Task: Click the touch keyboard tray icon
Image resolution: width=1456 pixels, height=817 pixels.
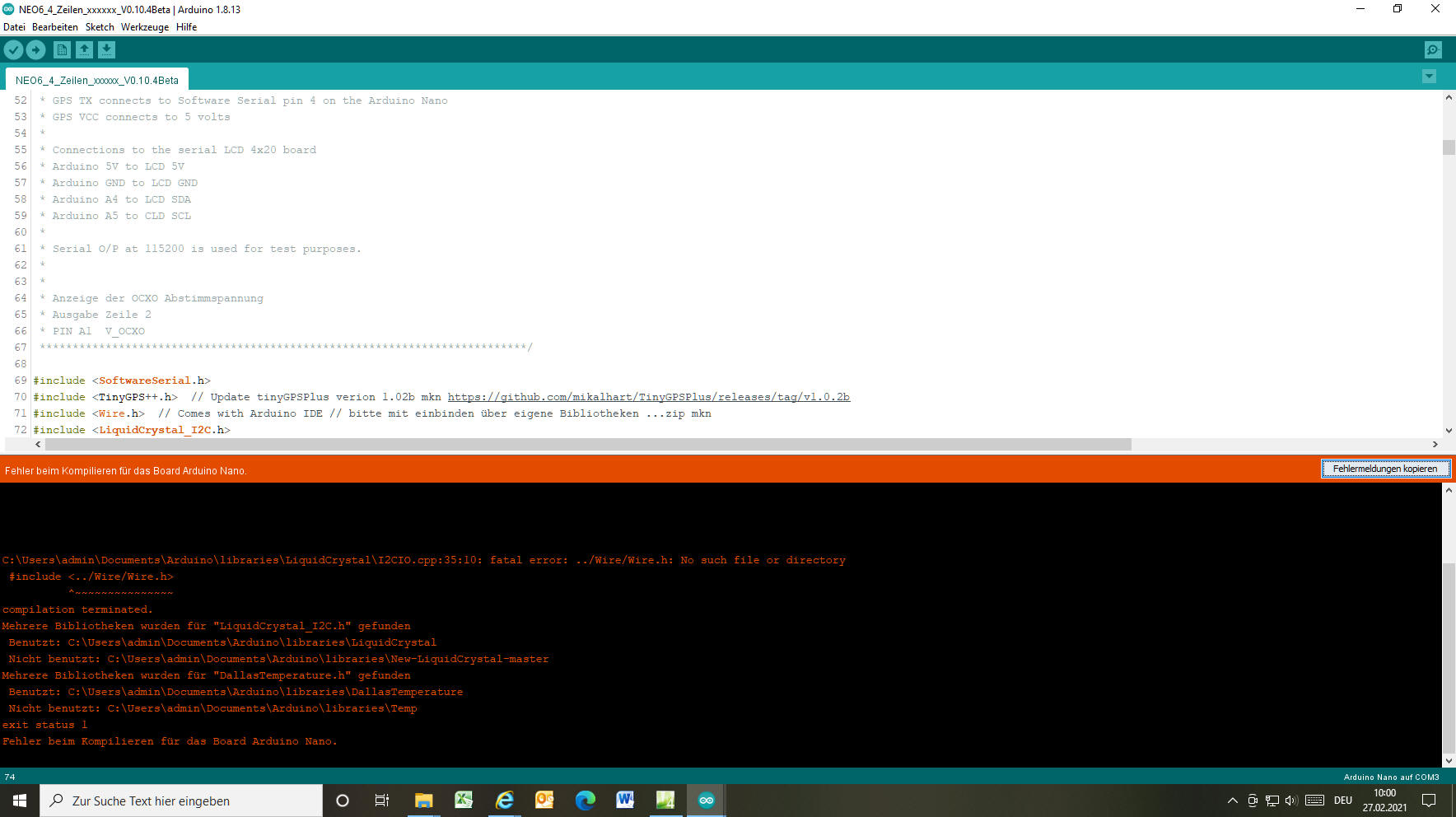Action: point(1315,801)
